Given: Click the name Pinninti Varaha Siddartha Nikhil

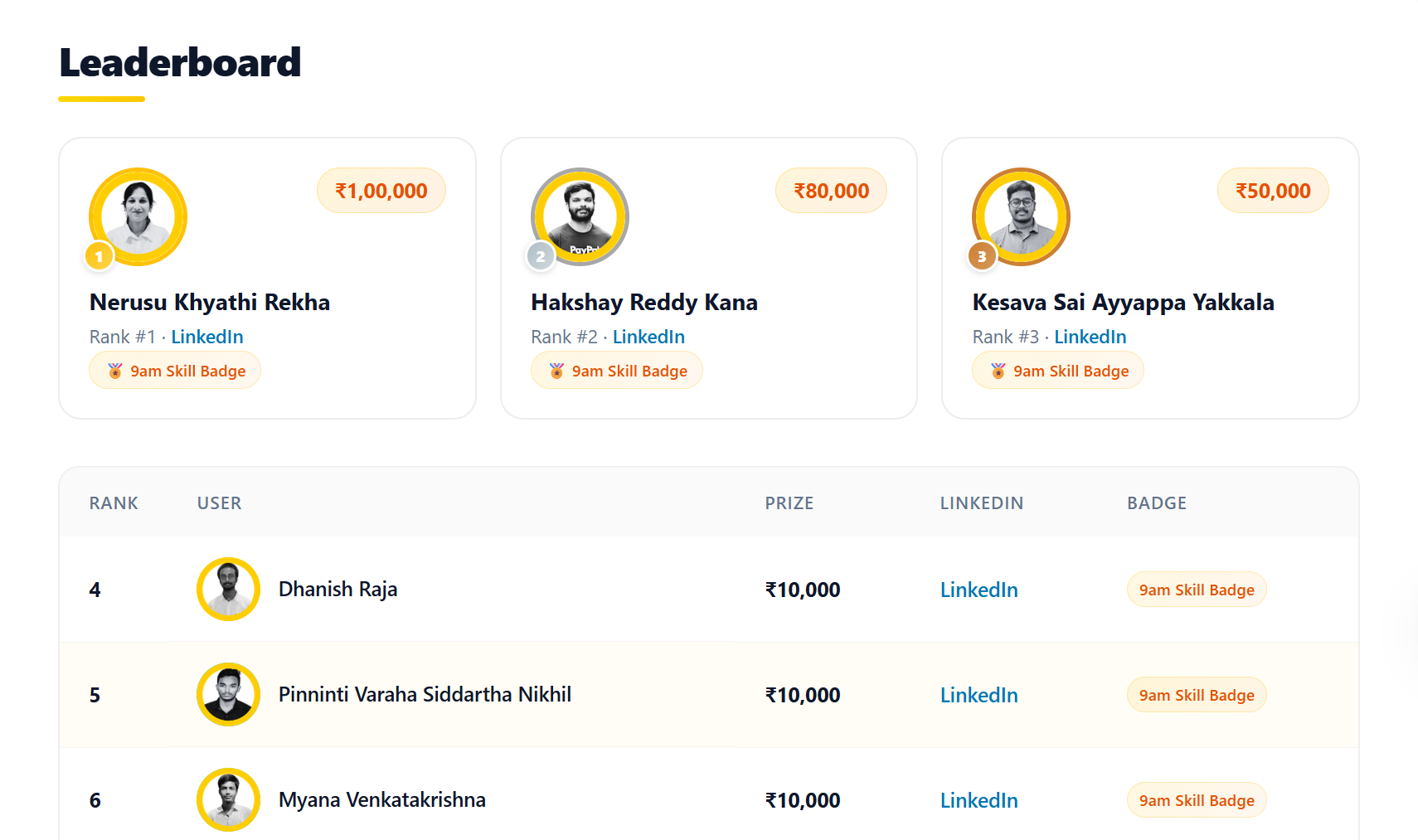Looking at the screenshot, I should coord(425,694).
